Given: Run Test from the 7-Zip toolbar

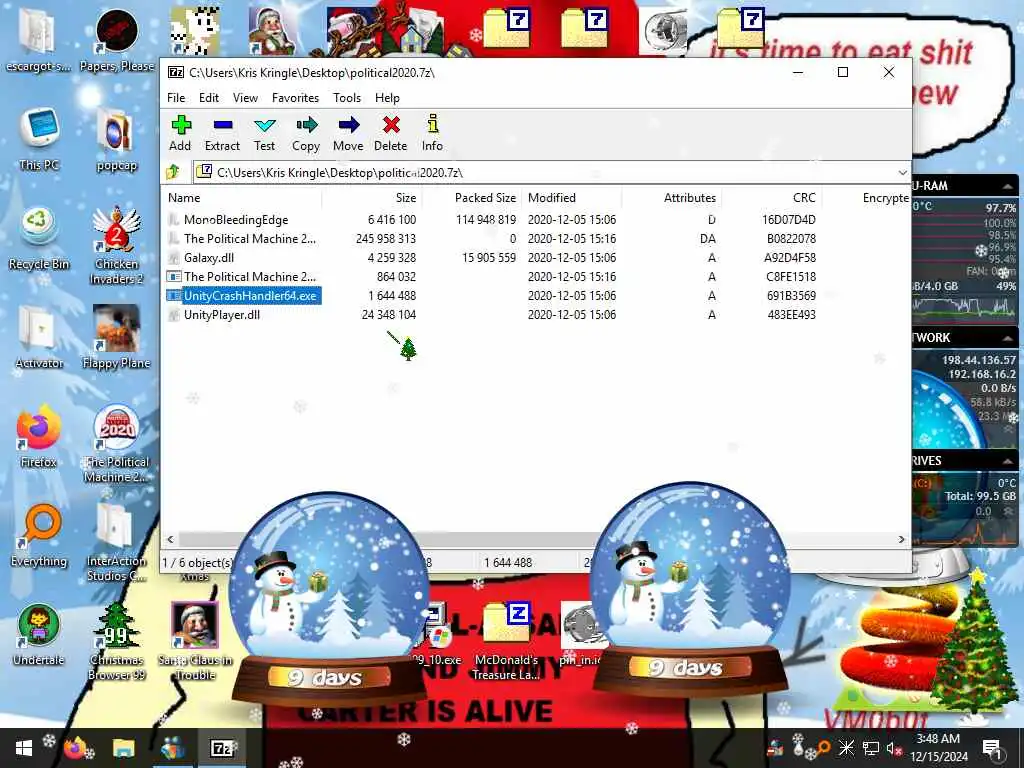Looking at the screenshot, I should [264, 133].
